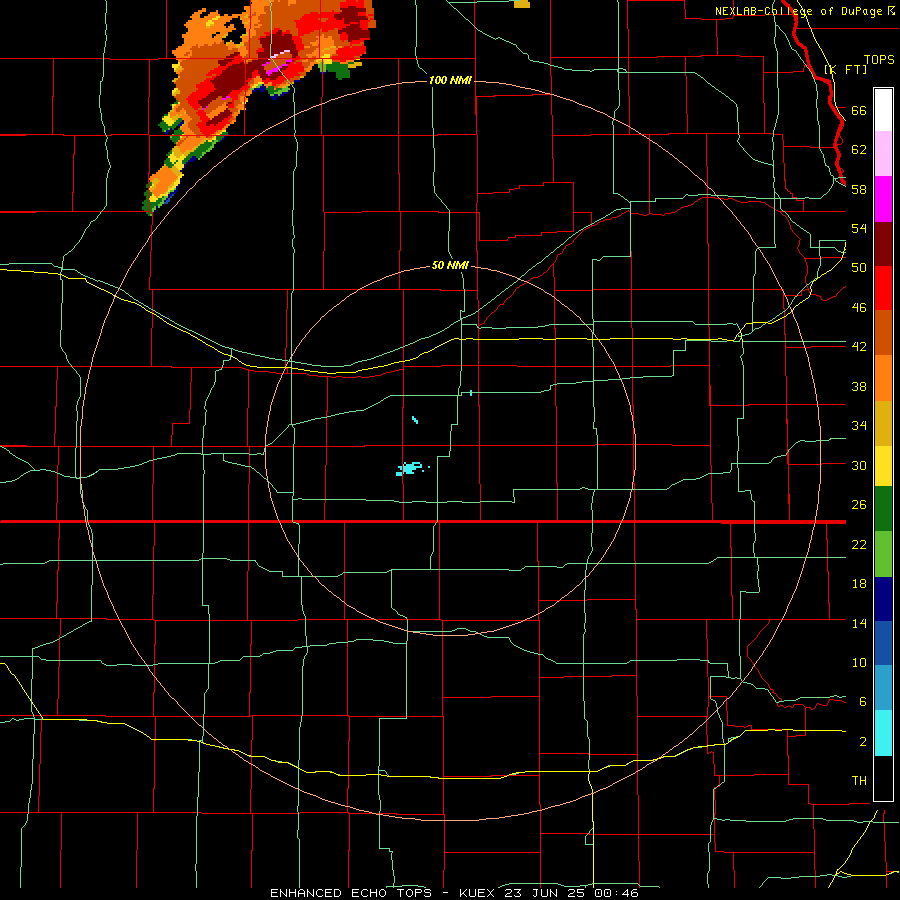This screenshot has width=900, height=900.
Task: Click the '66' legend value
Action: 859,110
